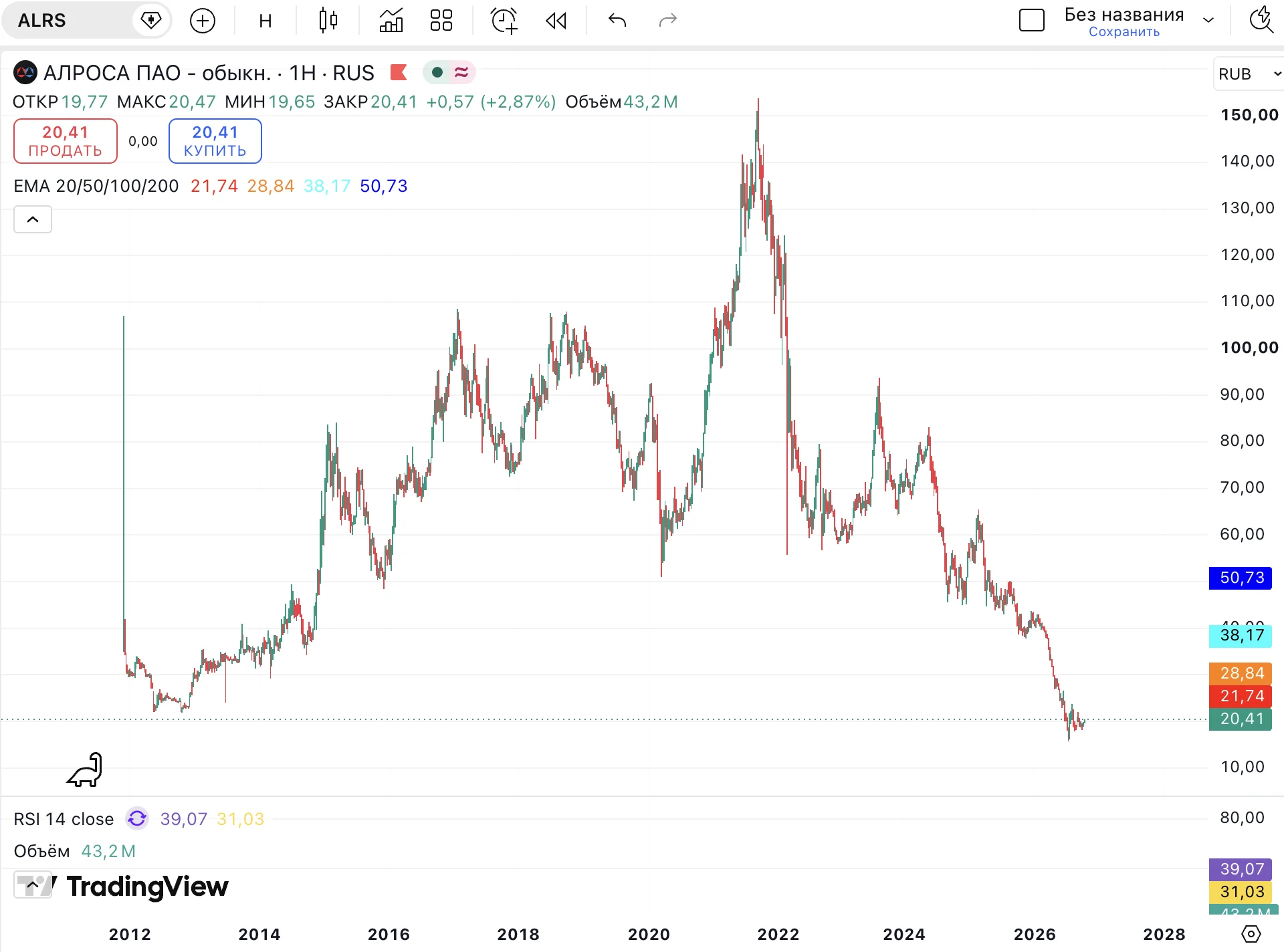Expand pane with chevron near TradingView logo

[32, 885]
